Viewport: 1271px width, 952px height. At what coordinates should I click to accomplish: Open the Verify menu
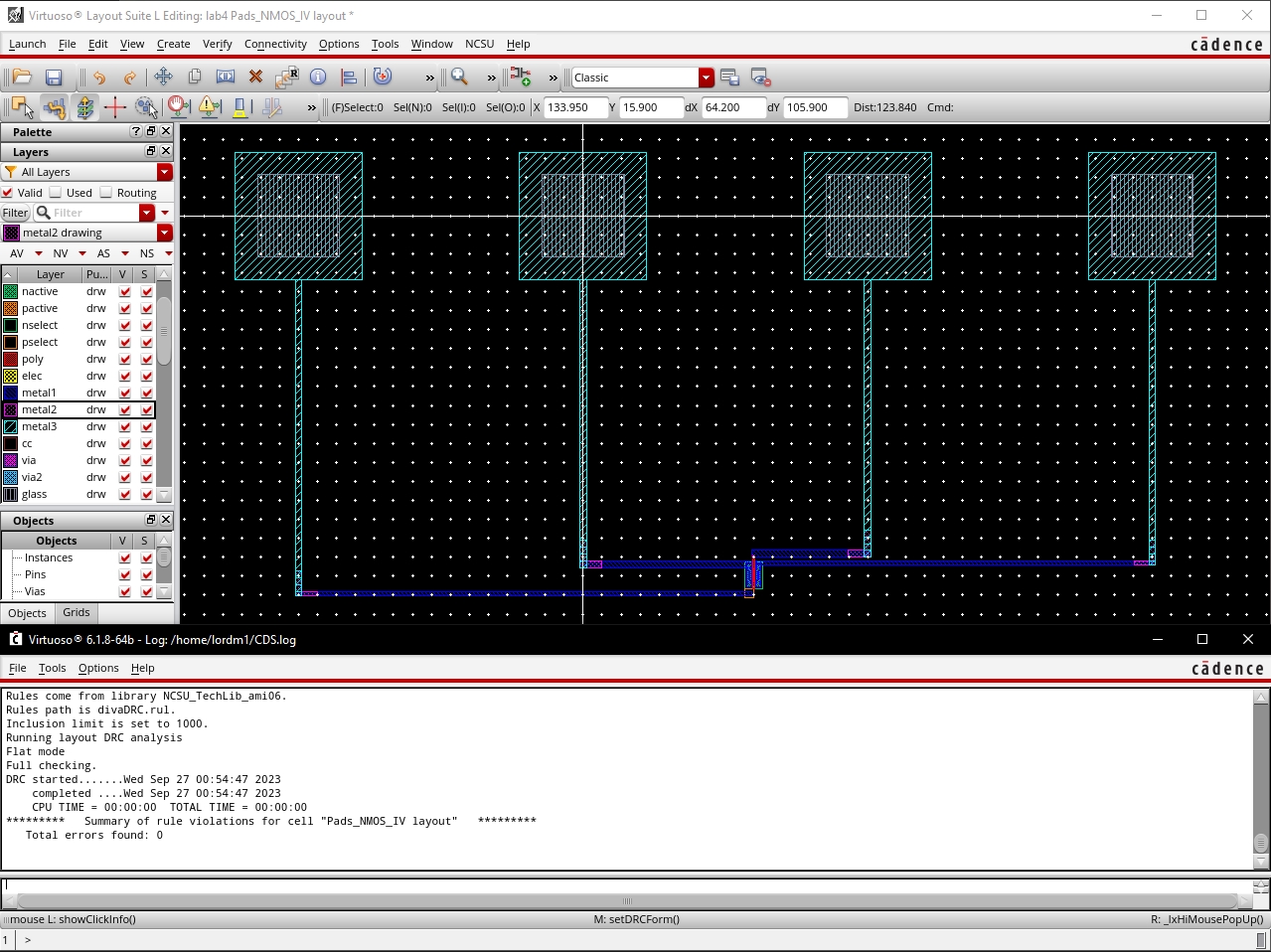pos(217,44)
